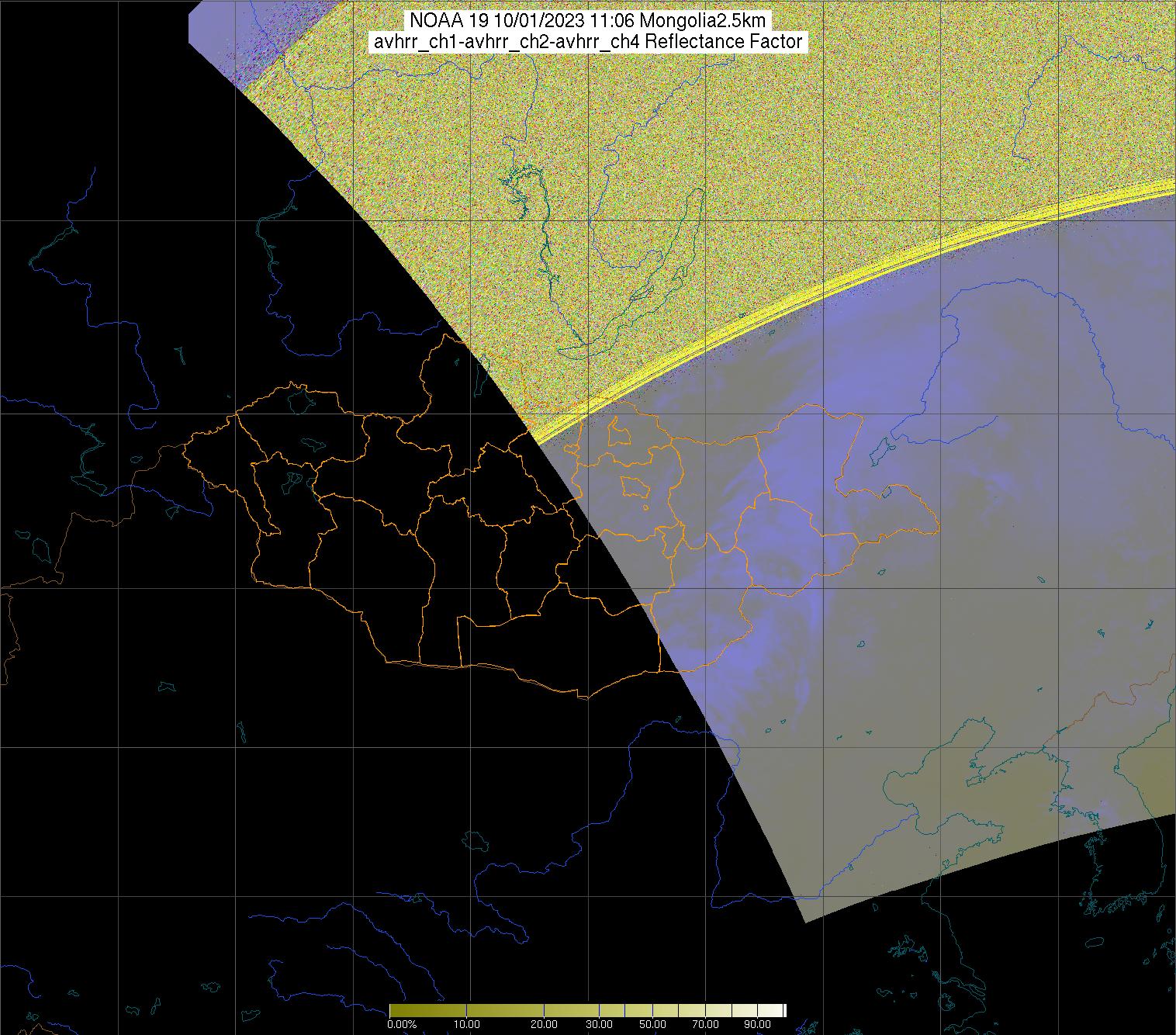Image resolution: width=1176 pixels, height=1035 pixels.
Task: Click the small enclosed province in central Mongolia
Action: click(x=635, y=486)
